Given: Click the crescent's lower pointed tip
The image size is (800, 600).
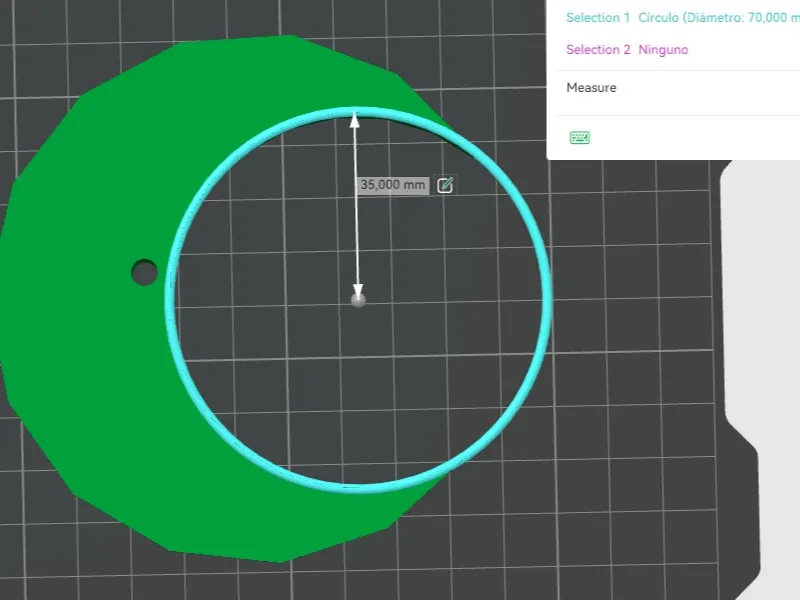Looking at the screenshot, I should click(434, 486).
